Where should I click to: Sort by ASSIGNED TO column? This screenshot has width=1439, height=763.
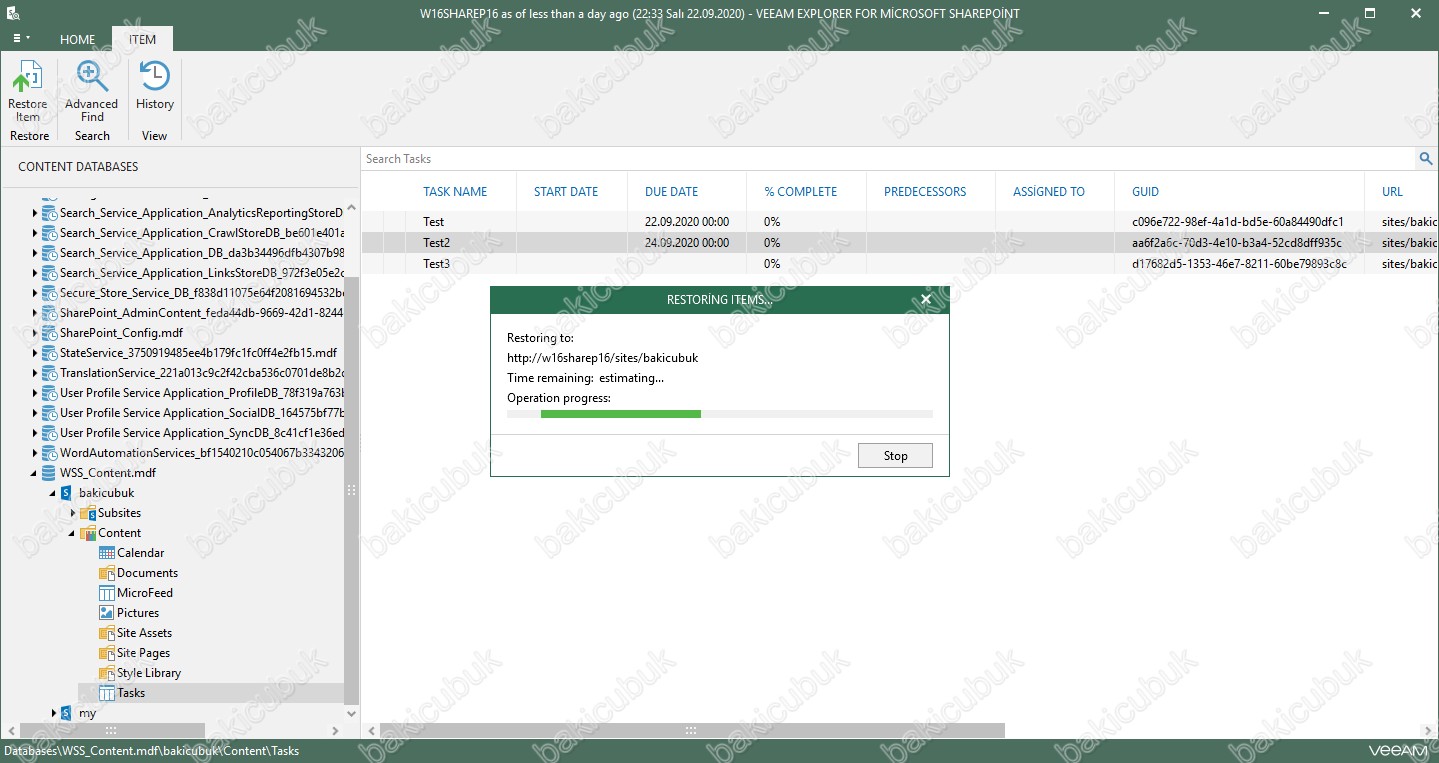(x=1049, y=191)
